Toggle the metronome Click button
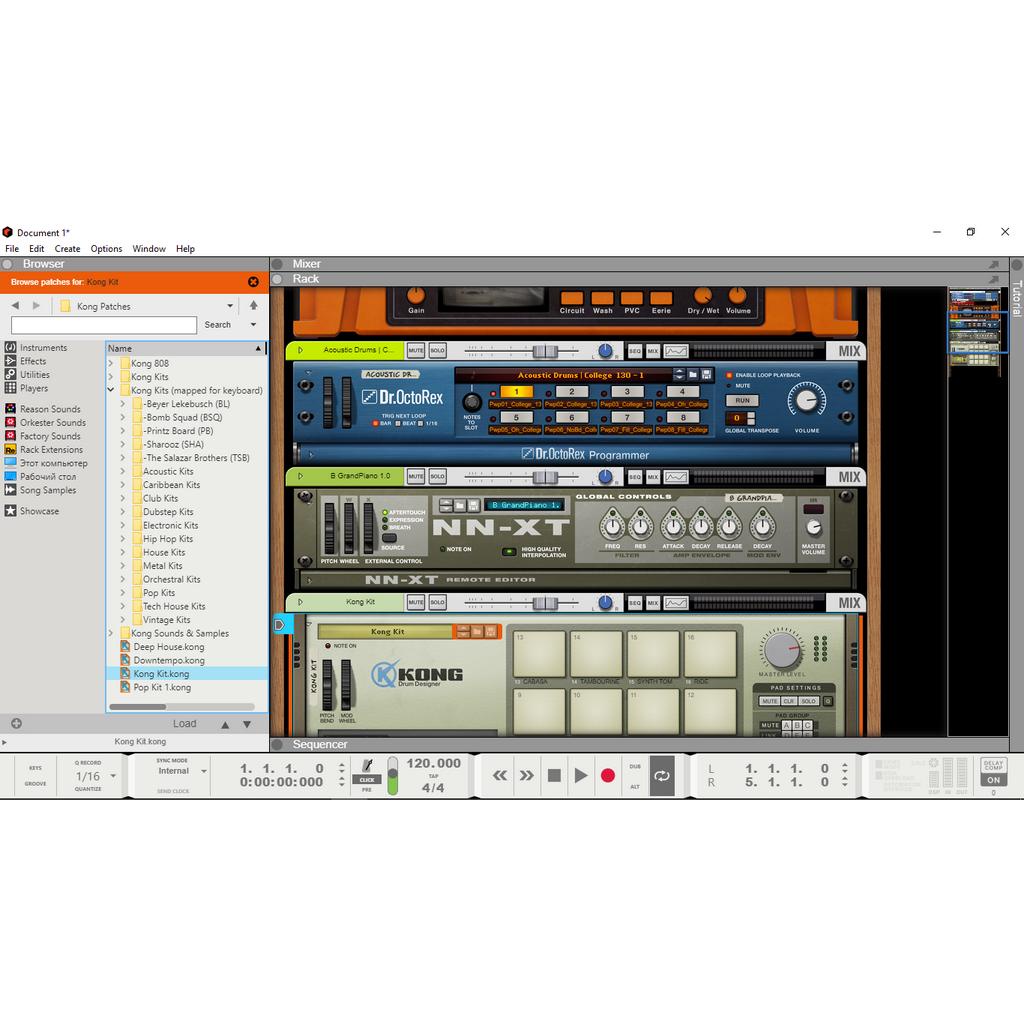The image size is (1024, 1024). tap(367, 769)
